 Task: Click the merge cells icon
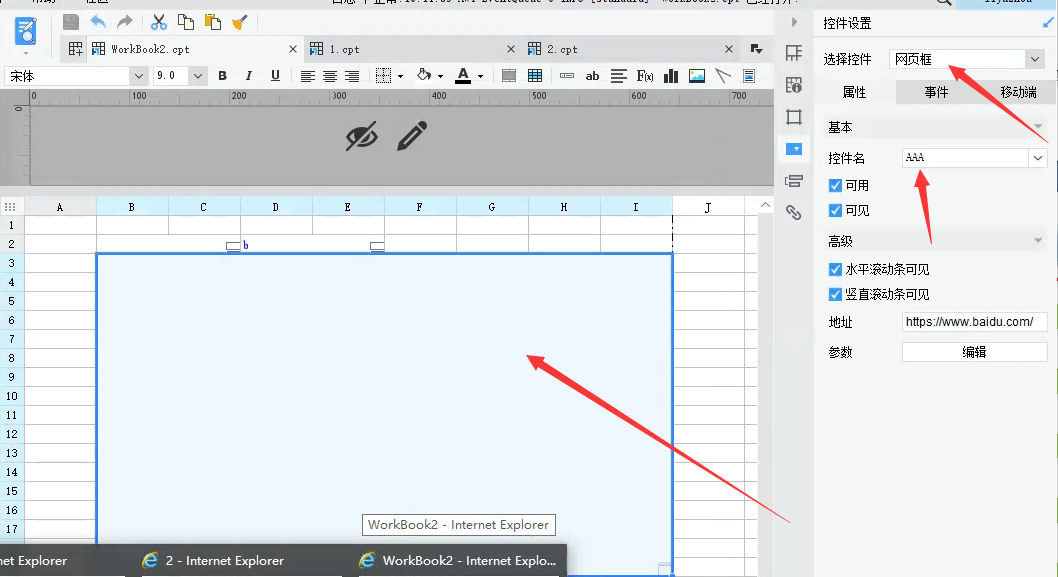(x=509, y=76)
